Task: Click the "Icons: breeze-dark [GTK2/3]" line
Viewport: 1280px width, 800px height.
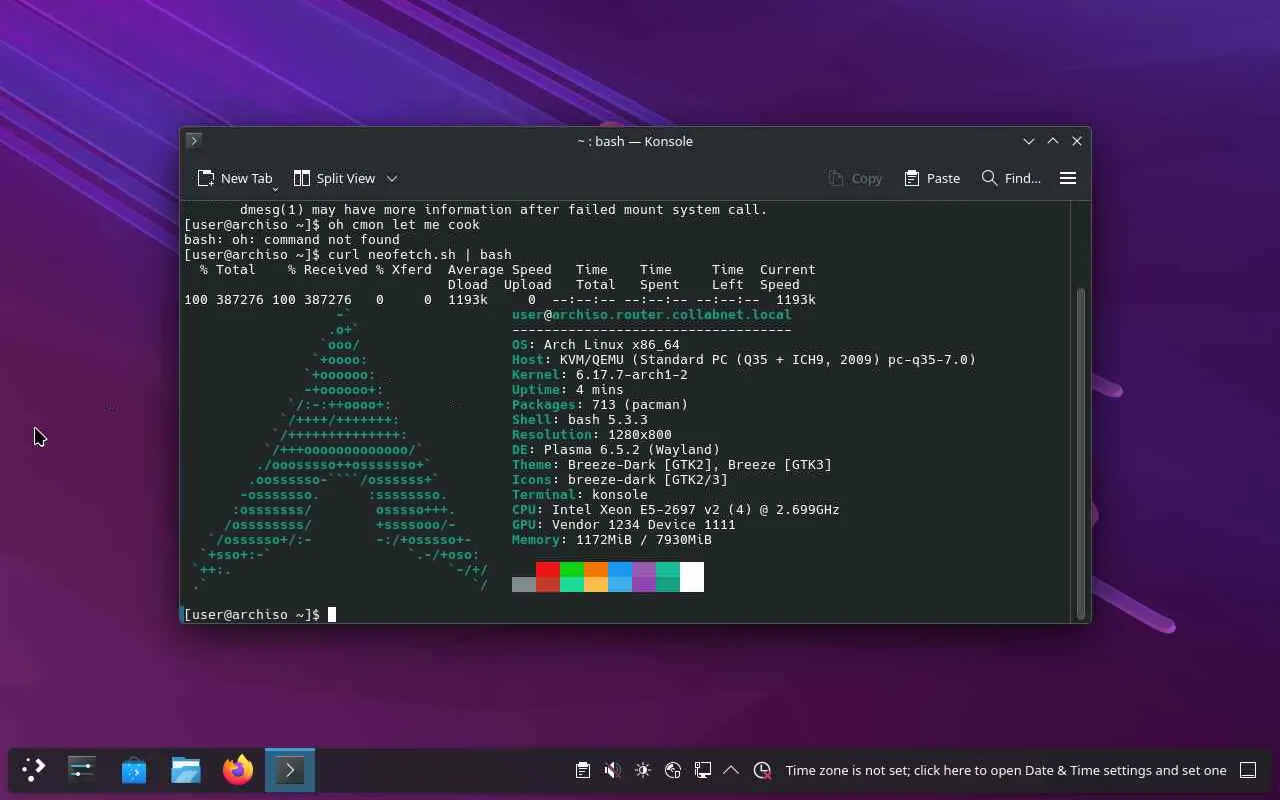Action: 620,480
